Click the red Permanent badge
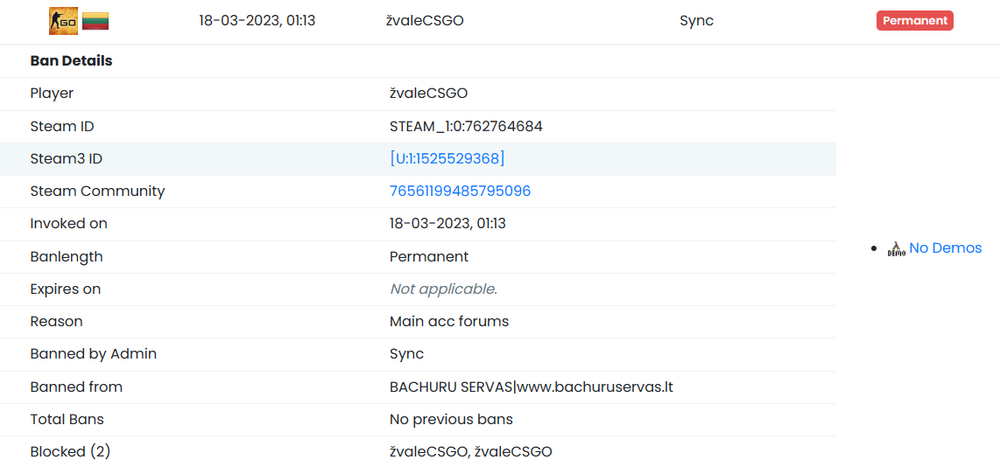This screenshot has height=467, width=1000. (914, 20)
